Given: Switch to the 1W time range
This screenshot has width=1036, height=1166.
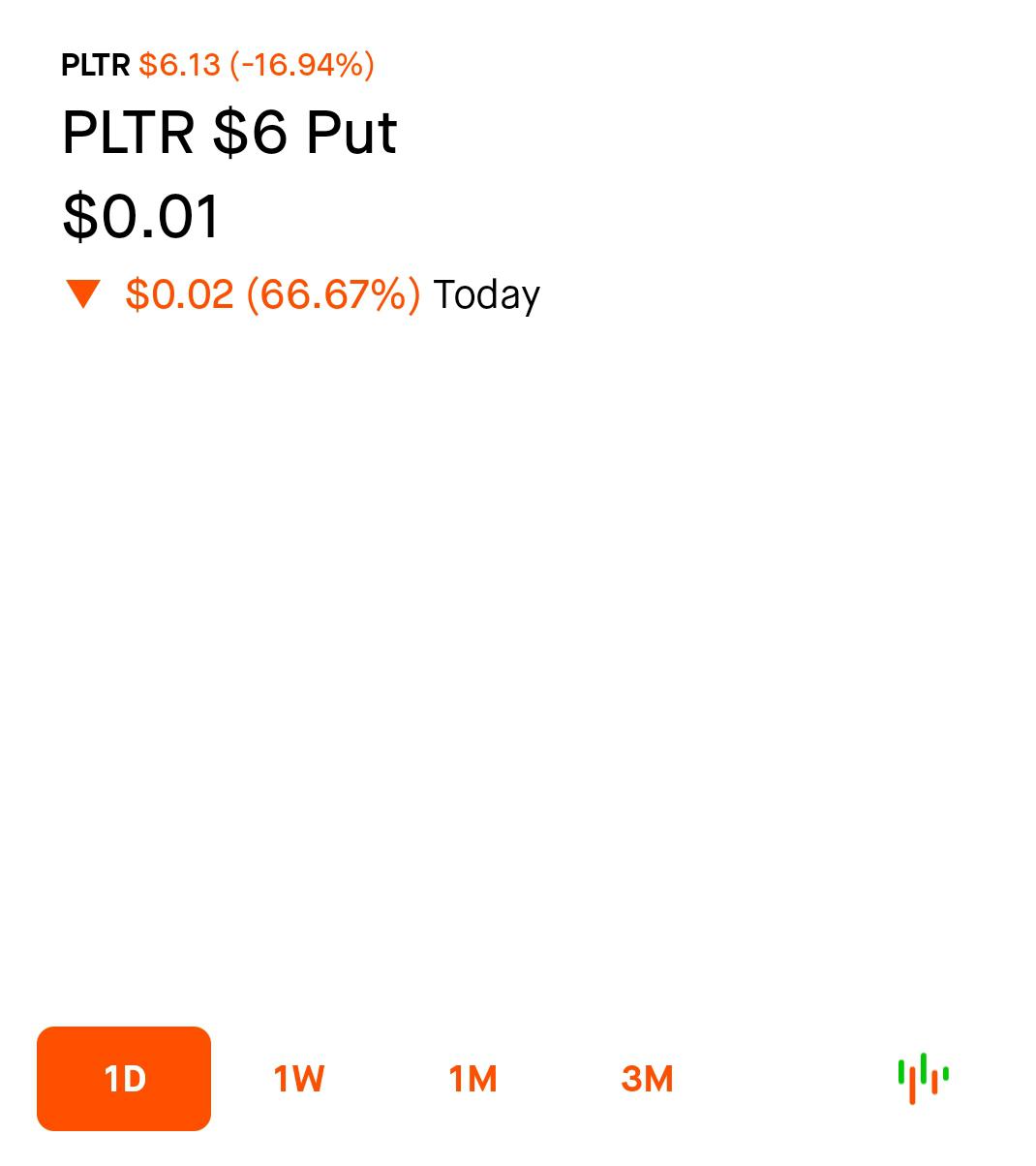Looking at the screenshot, I should (x=298, y=1079).
